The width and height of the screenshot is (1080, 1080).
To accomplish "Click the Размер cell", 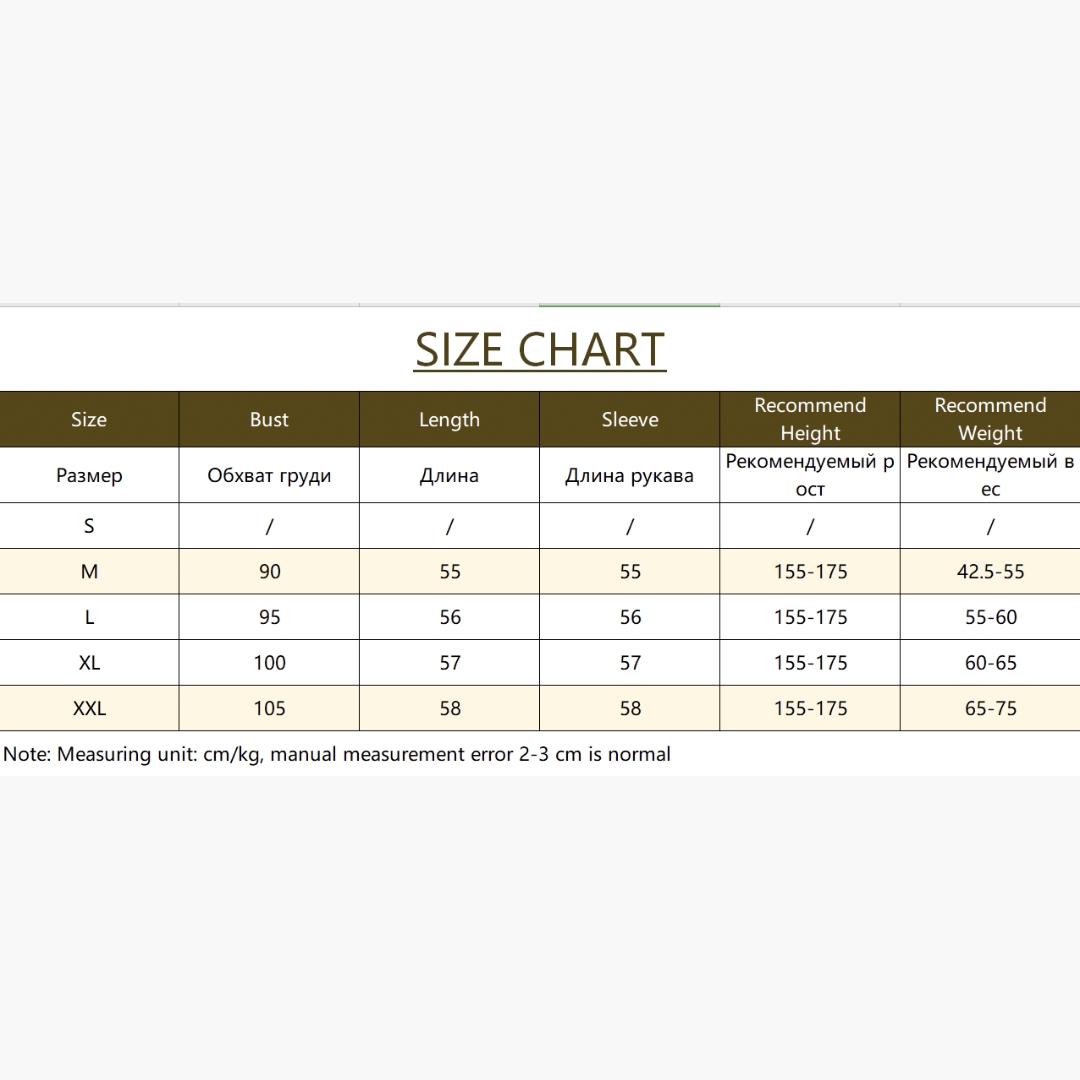I will tap(89, 475).
